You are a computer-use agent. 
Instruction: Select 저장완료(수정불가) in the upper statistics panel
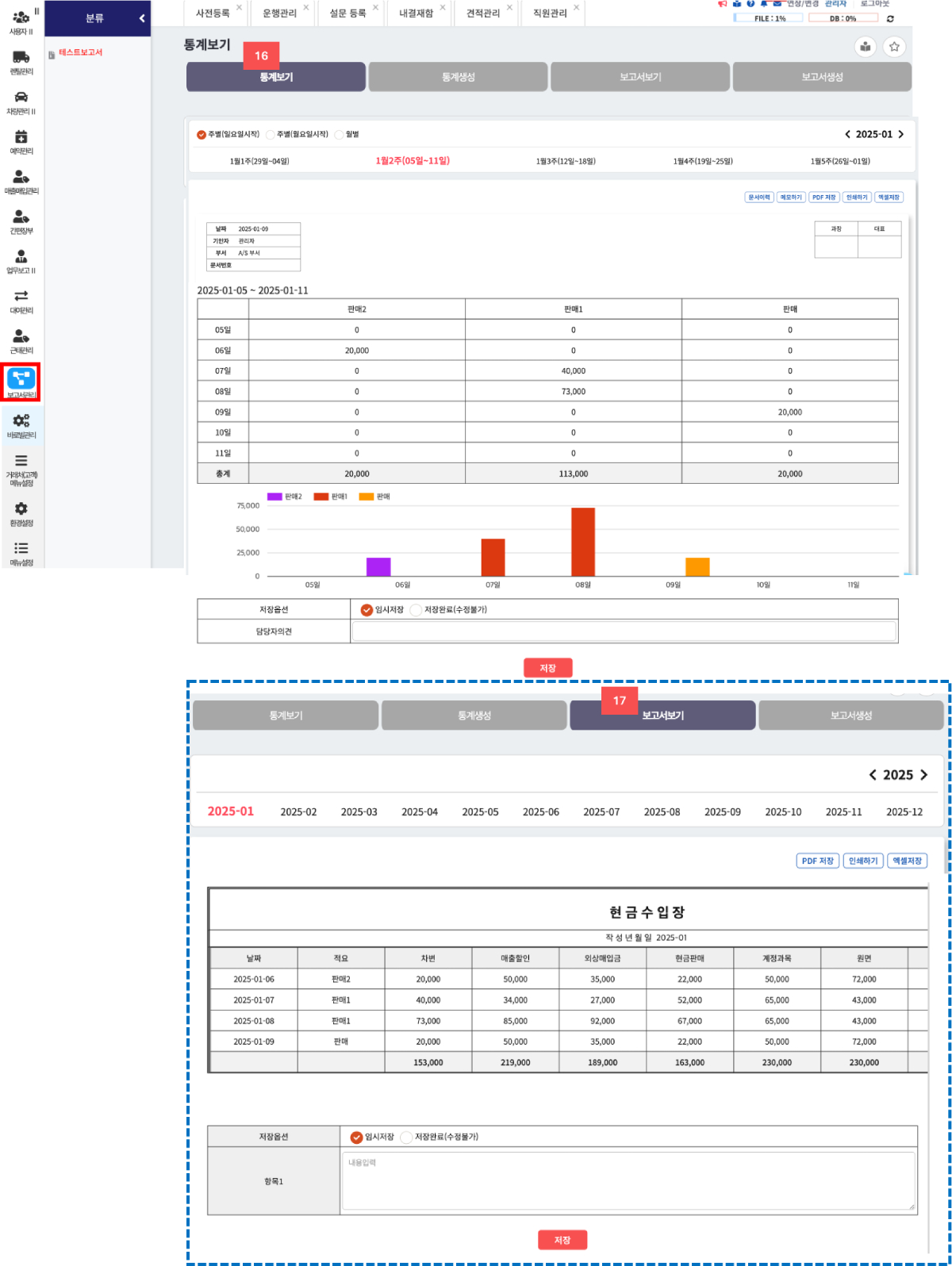coord(416,610)
